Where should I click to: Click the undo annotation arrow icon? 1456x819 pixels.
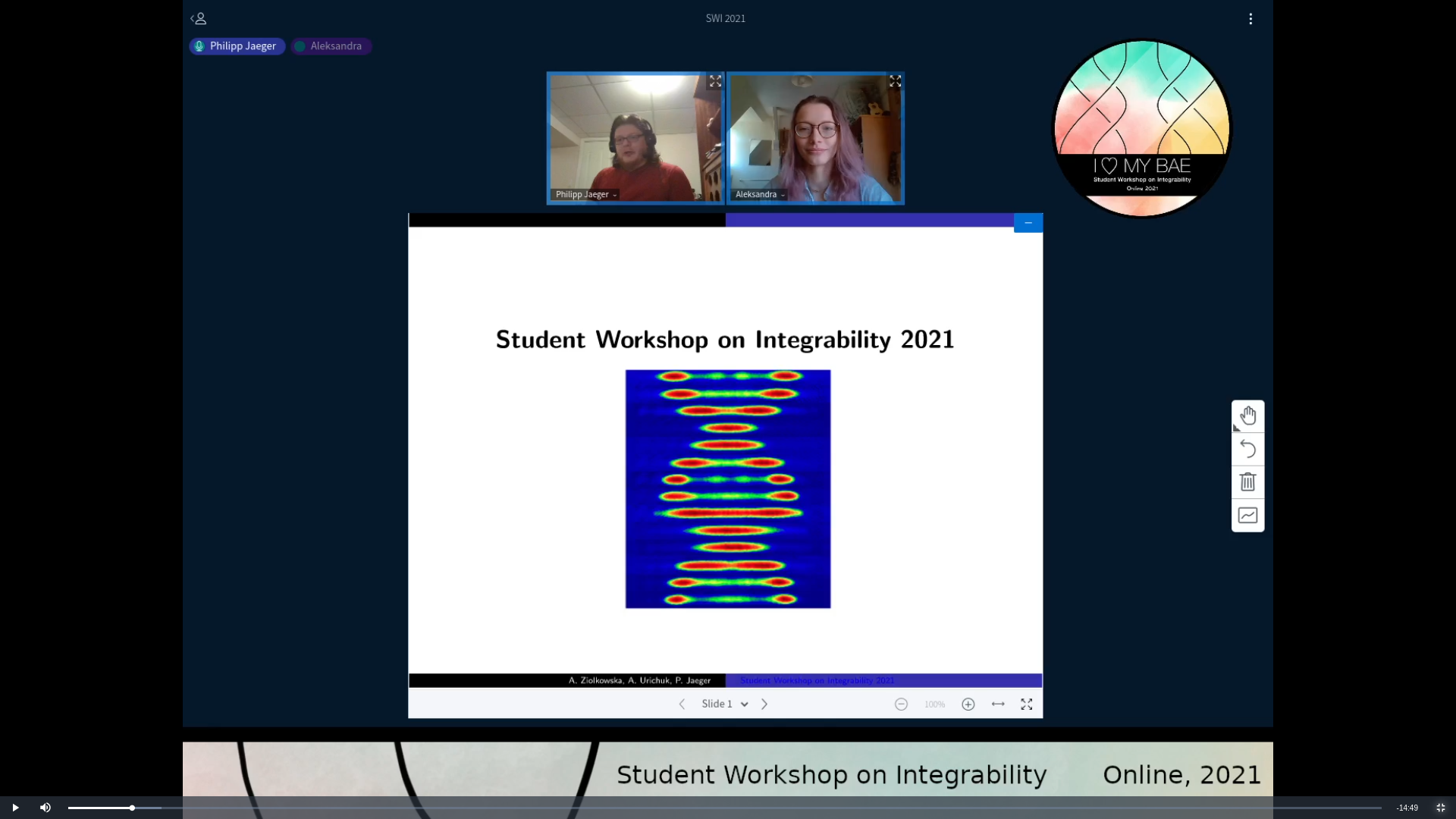point(1247,449)
